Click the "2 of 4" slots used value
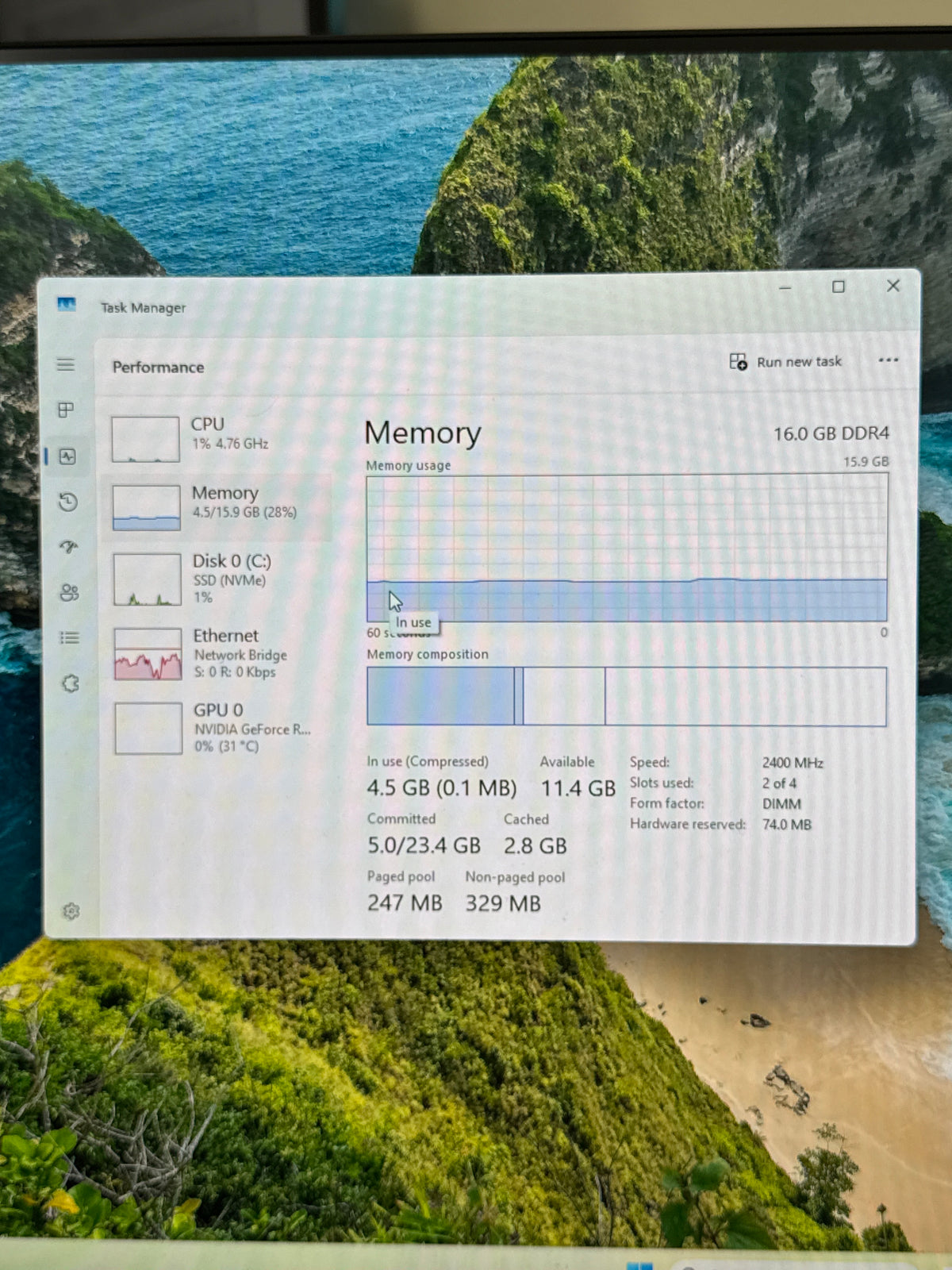Screen dimensions: 952x1270 (779, 783)
